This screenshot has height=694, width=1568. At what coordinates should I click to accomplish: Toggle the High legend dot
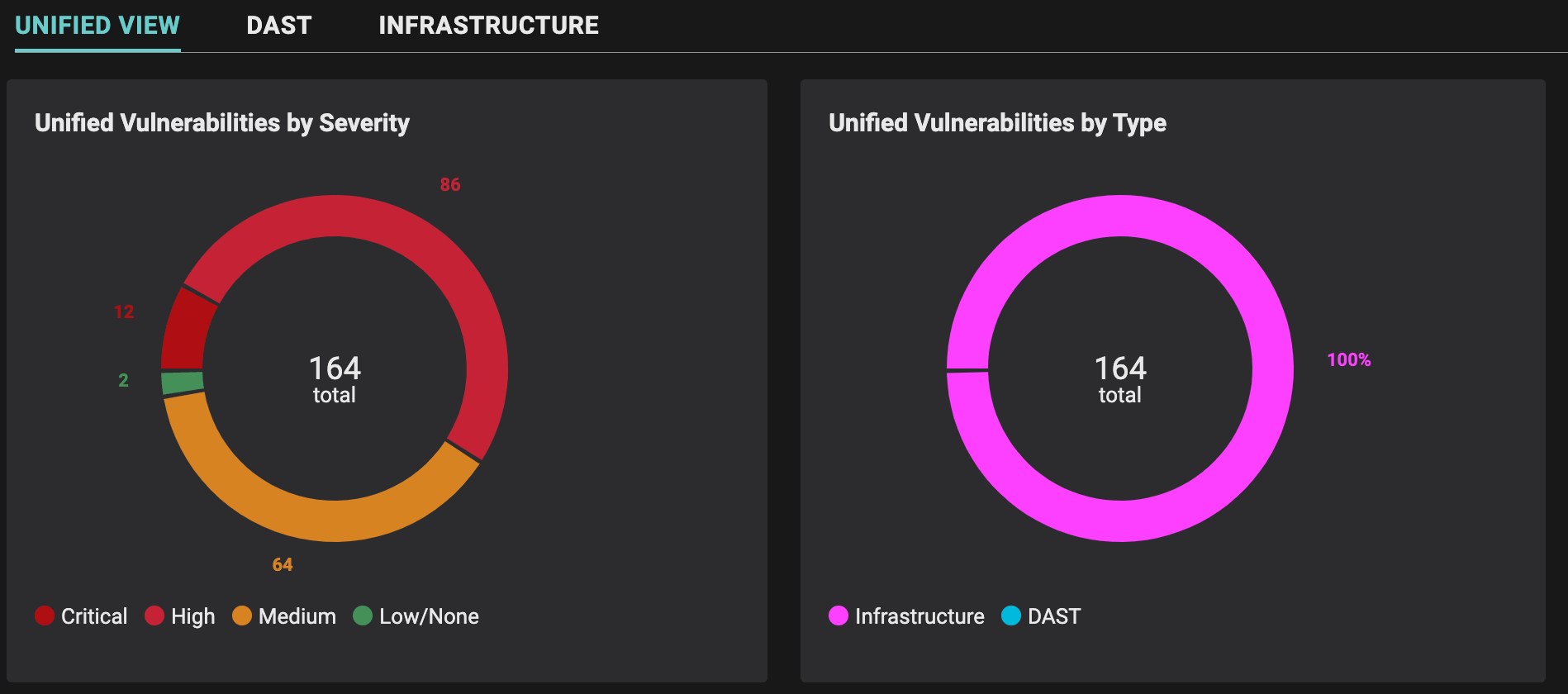(154, 616)
